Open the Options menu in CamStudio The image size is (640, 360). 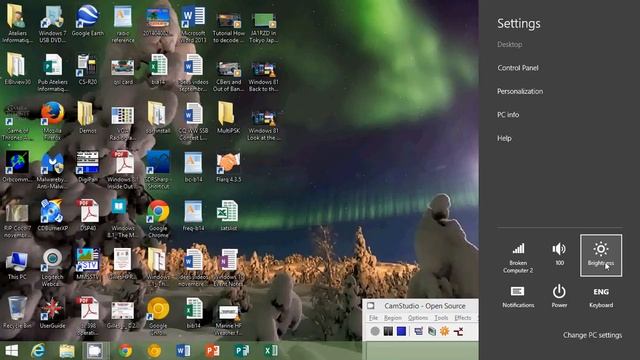pyautogui.click(x=418, y=318)
